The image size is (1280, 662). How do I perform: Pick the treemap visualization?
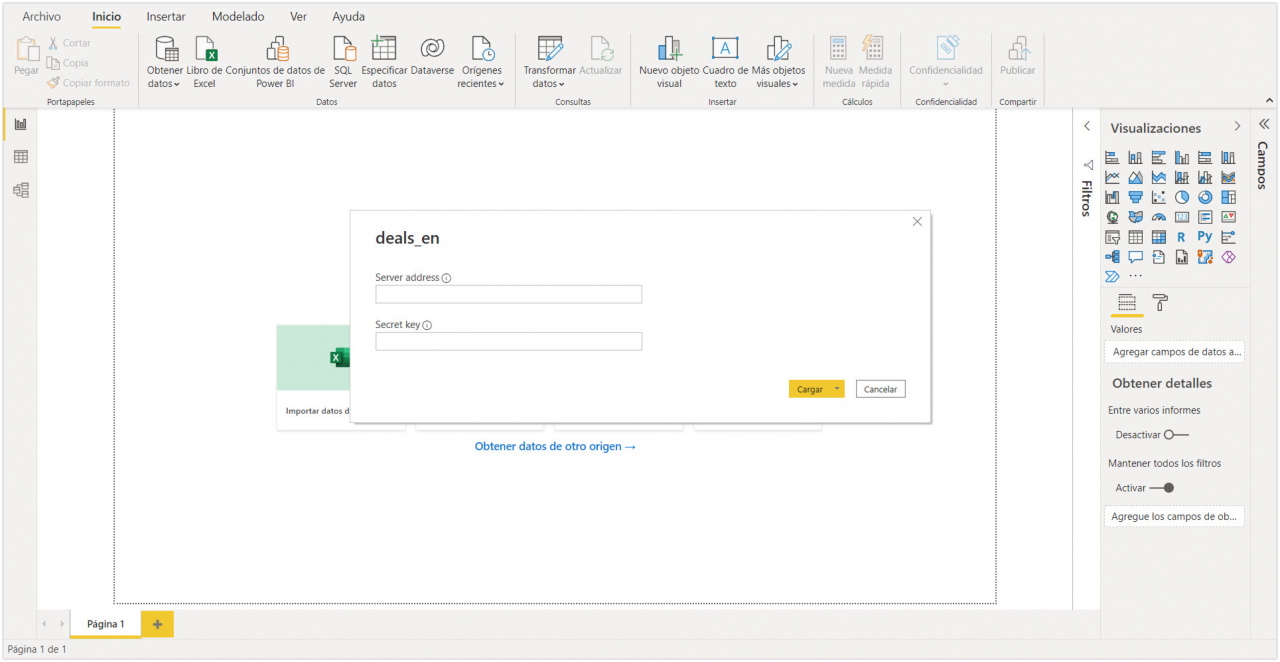[1229, 197]
